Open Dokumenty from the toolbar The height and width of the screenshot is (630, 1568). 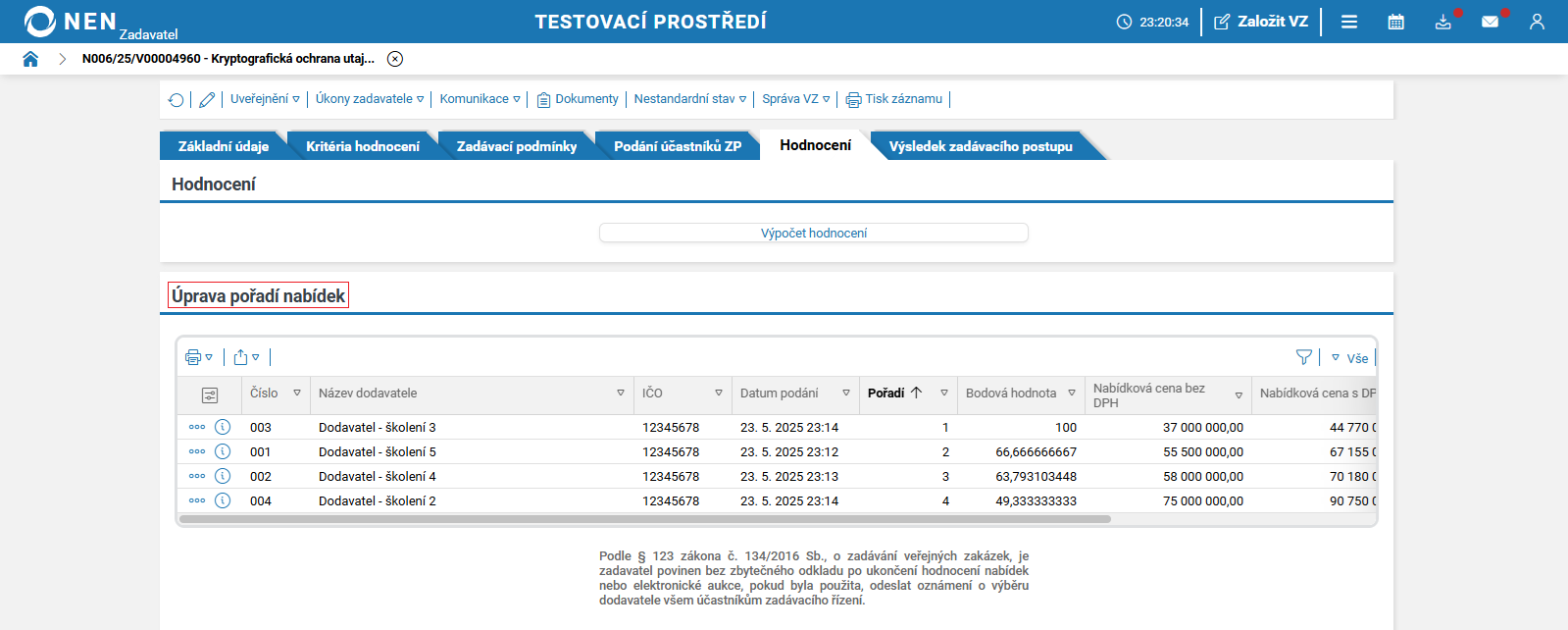[x=578, y=99]
